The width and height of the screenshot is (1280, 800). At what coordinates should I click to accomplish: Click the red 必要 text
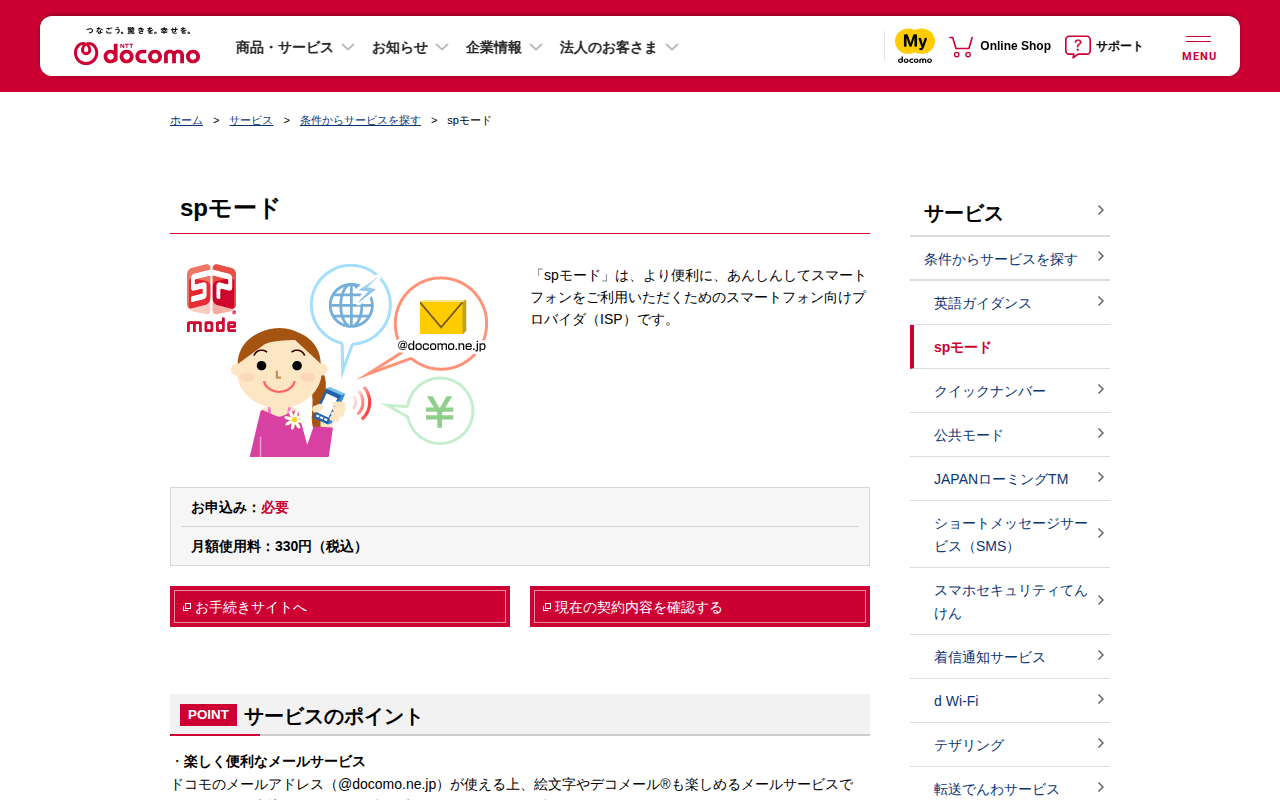point(275,507)
